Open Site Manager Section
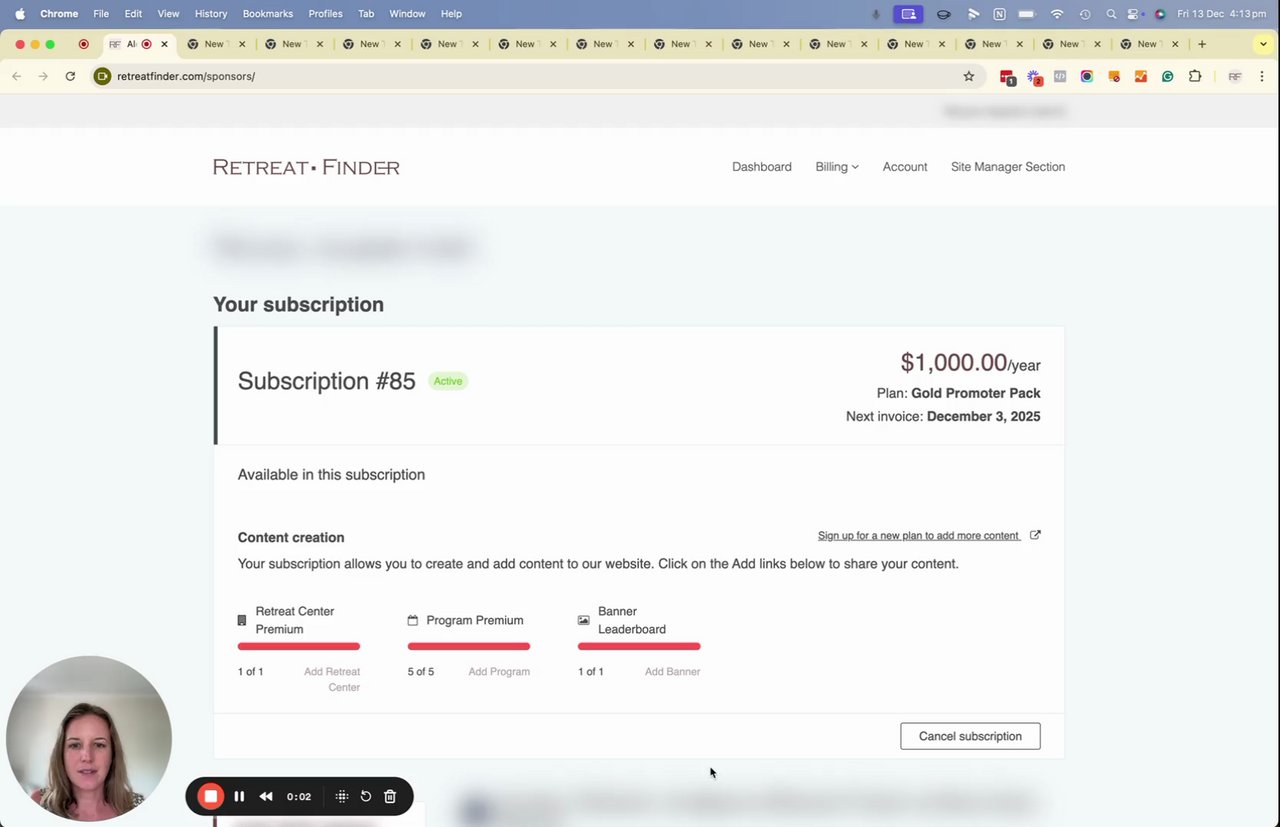1280x827 pixels. pos(1008,167)
